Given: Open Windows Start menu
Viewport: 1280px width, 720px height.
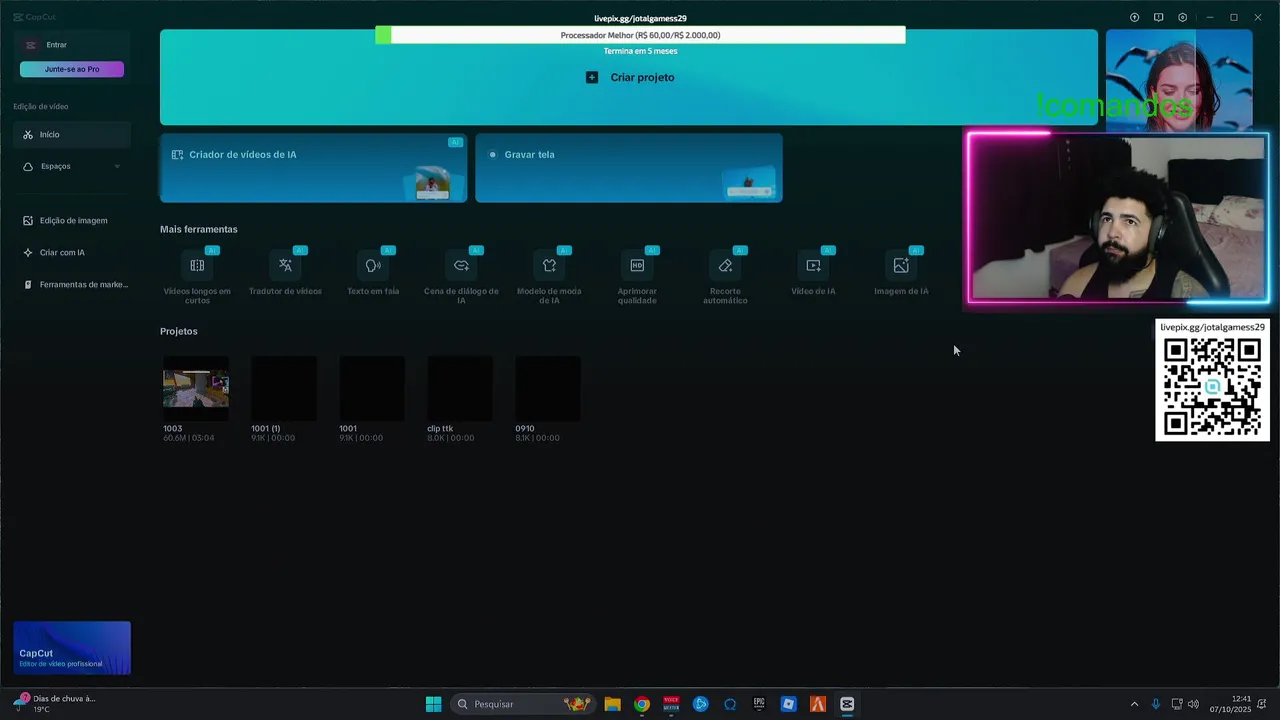Looking at the screenshot, I should (433, 704).
